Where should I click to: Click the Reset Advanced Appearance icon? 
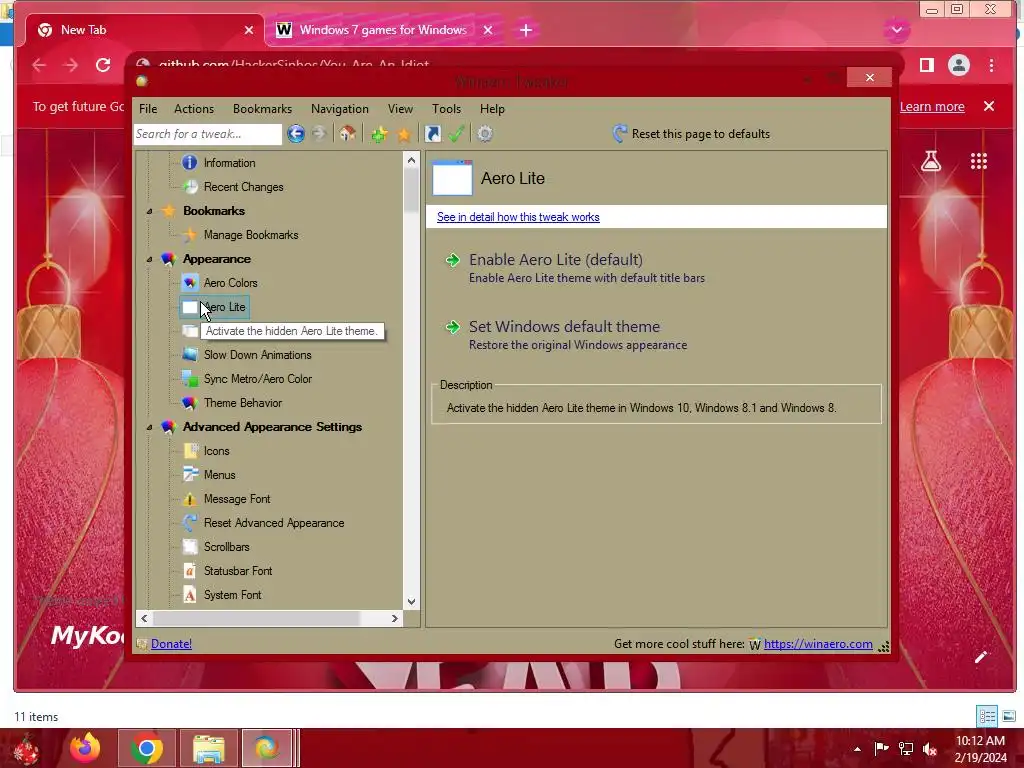click(190, 523)
